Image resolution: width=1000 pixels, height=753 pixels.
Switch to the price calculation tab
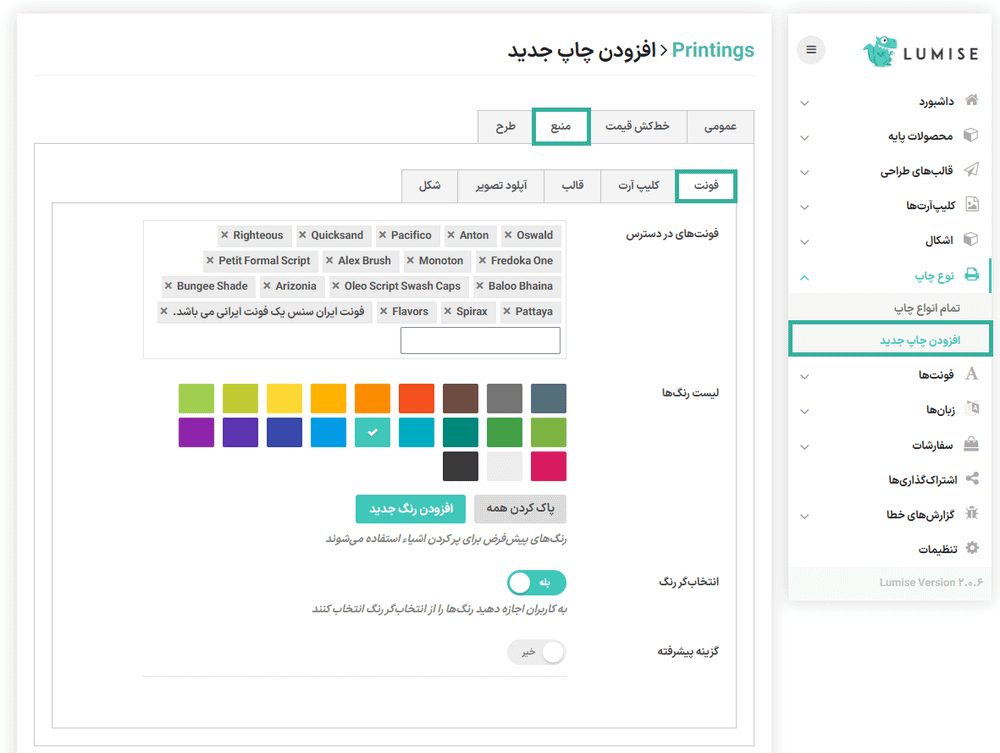(636, 127)
